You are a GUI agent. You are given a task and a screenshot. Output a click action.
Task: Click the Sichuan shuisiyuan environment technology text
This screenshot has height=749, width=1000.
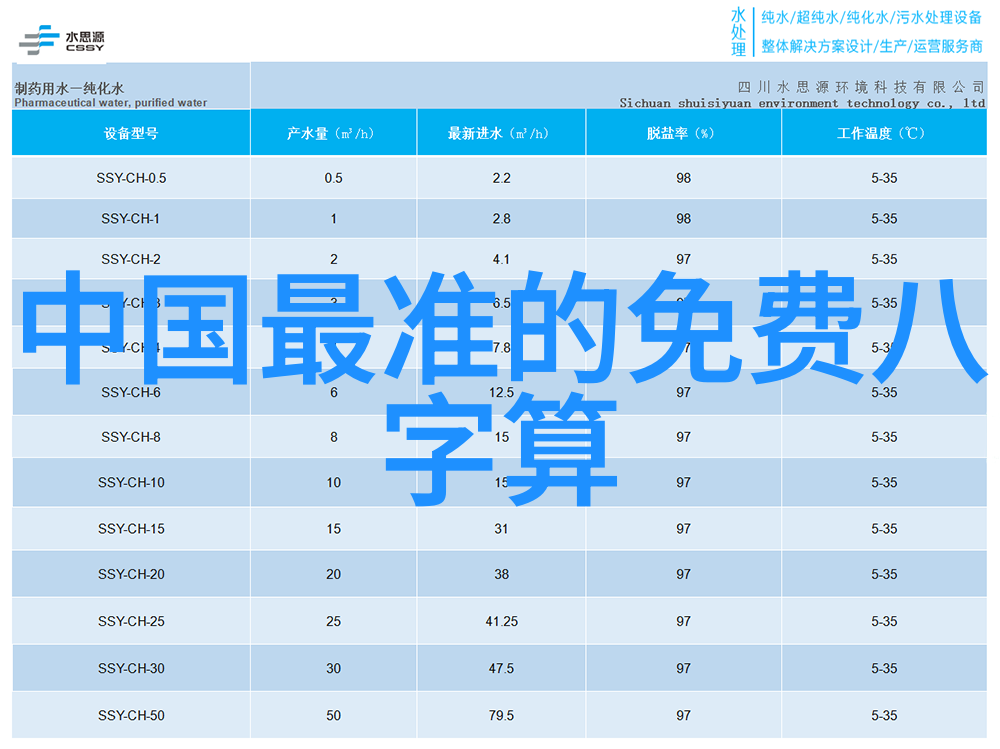[x=802, y=103]
